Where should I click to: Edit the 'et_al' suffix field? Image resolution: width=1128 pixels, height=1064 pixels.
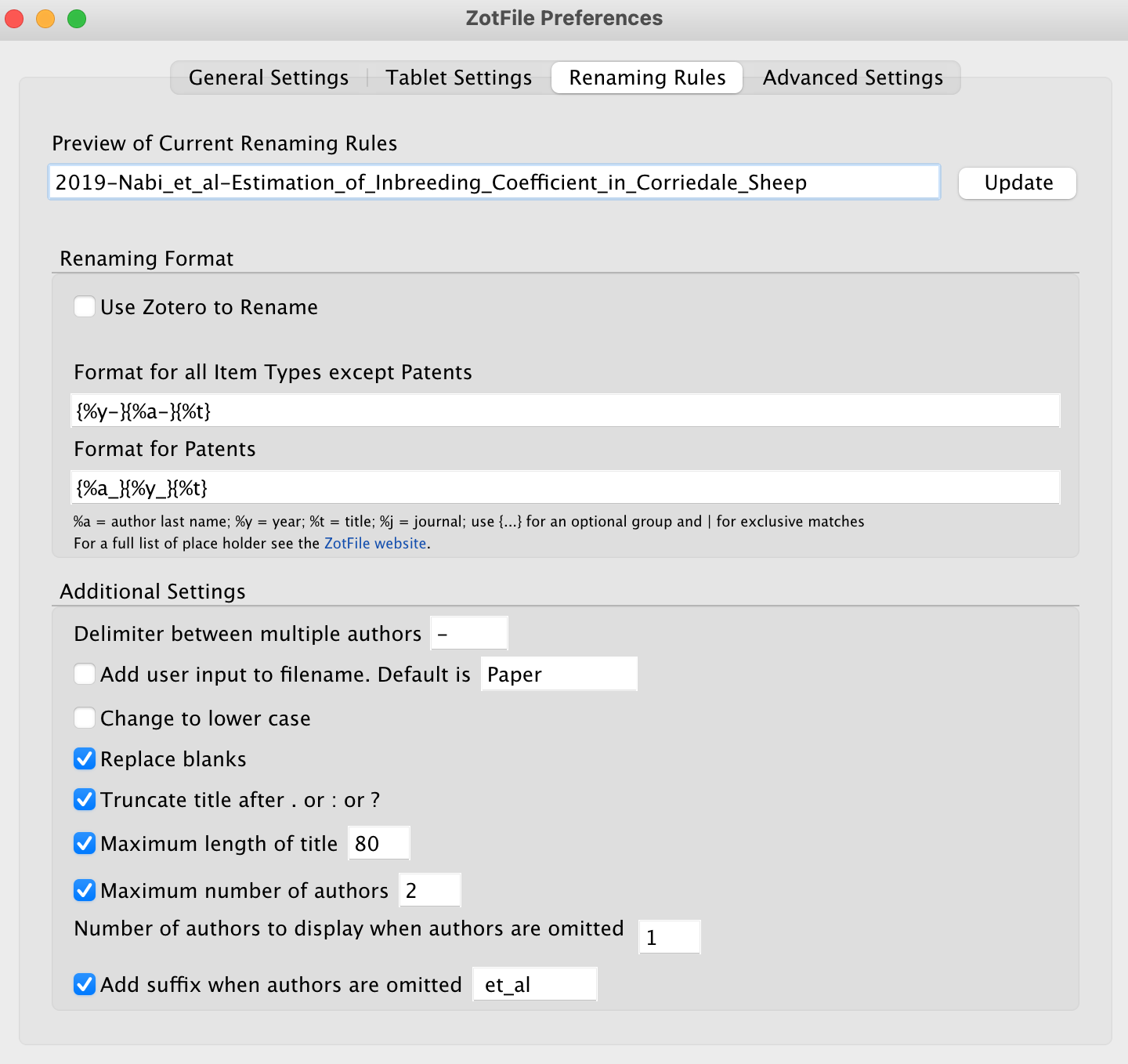(535, 984)
